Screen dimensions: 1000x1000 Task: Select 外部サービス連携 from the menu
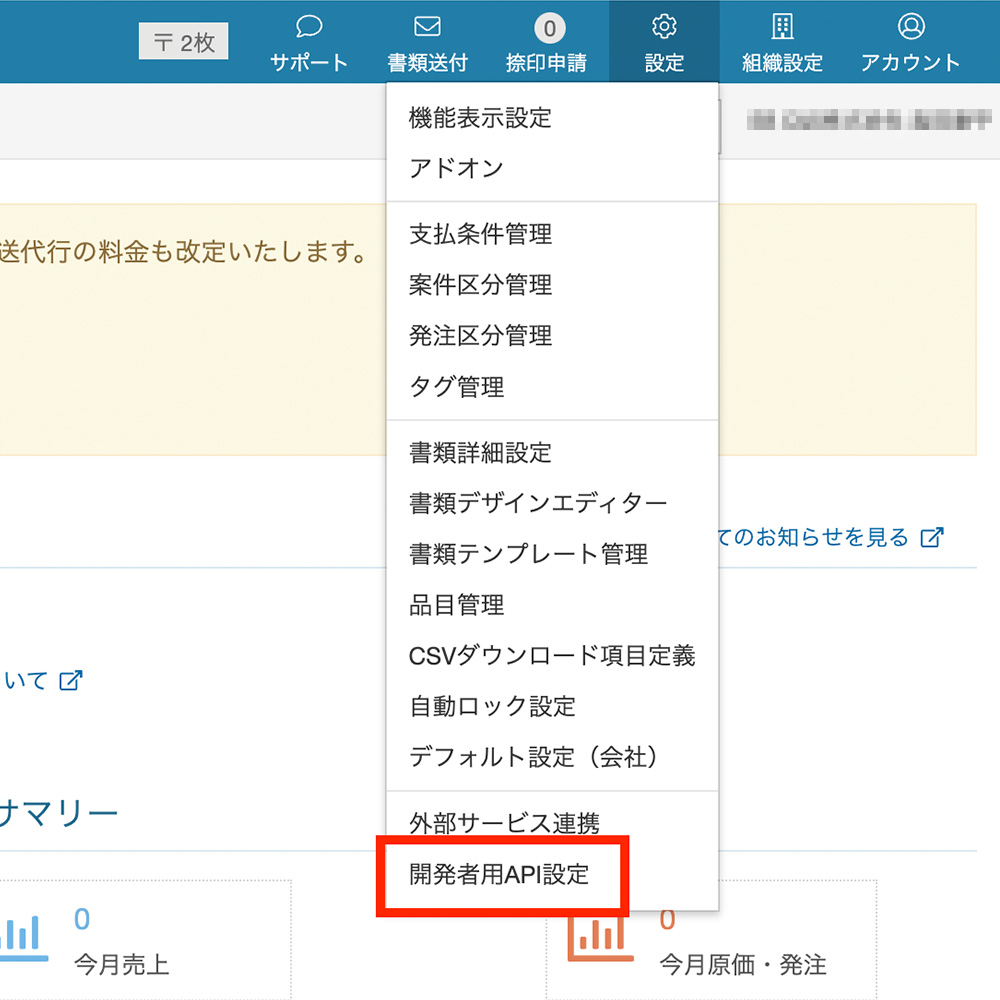pos(504,823)
